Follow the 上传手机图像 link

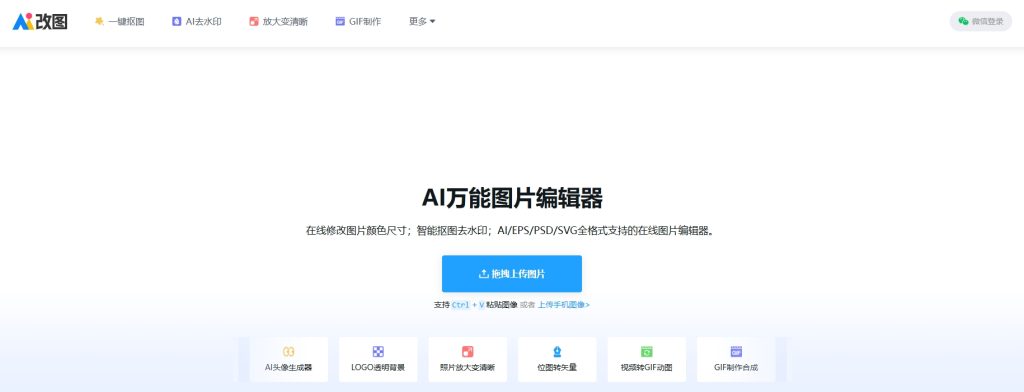point(564,304)
